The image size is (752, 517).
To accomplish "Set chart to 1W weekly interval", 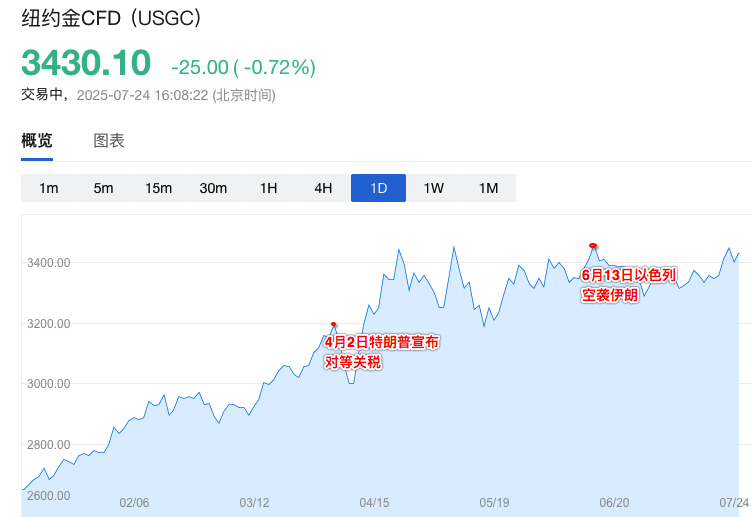I will [x=433, y=188].
